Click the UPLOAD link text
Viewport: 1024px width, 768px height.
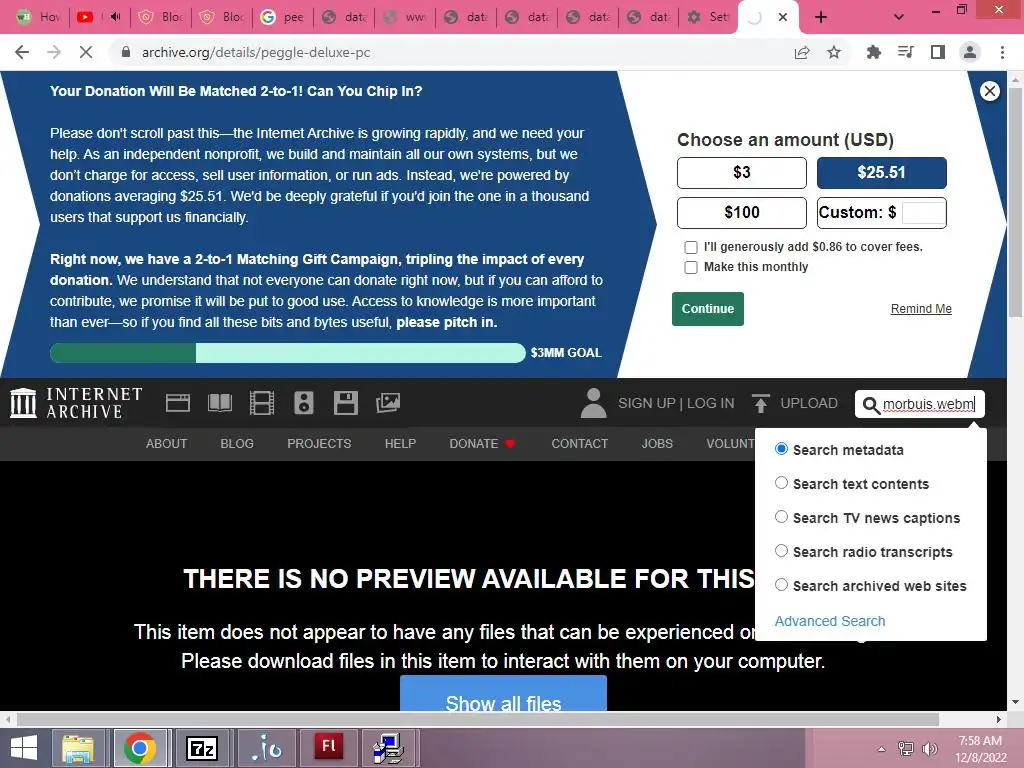click(809, 404)
